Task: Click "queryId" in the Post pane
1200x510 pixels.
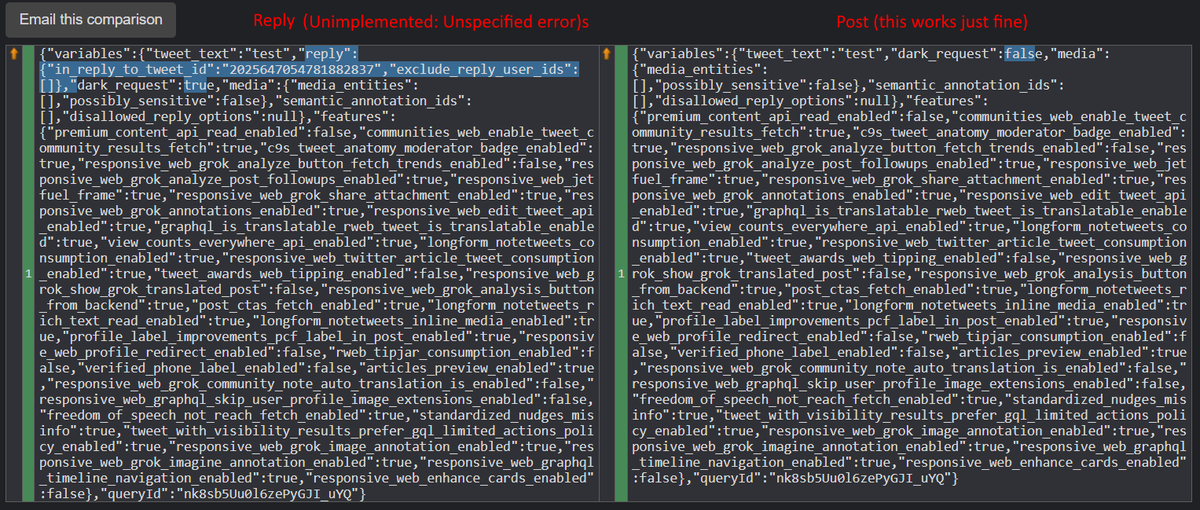Action: [729, 479]
